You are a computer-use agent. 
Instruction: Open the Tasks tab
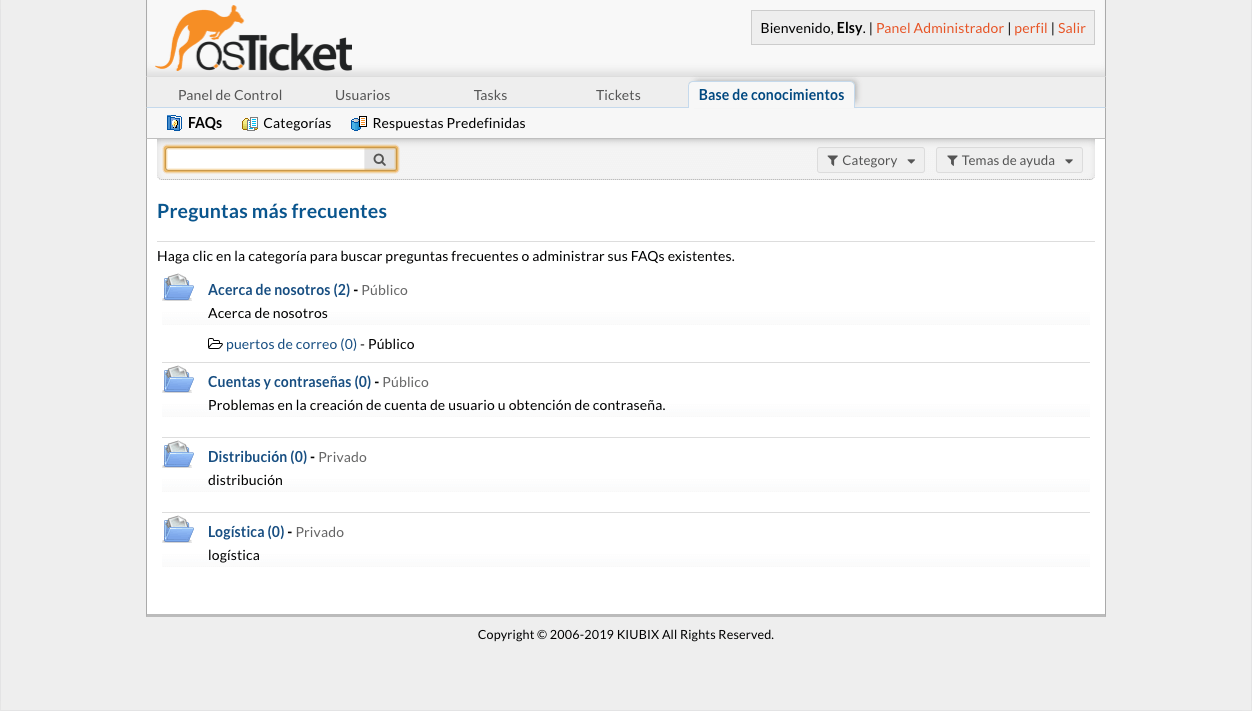tap(490, 95)
